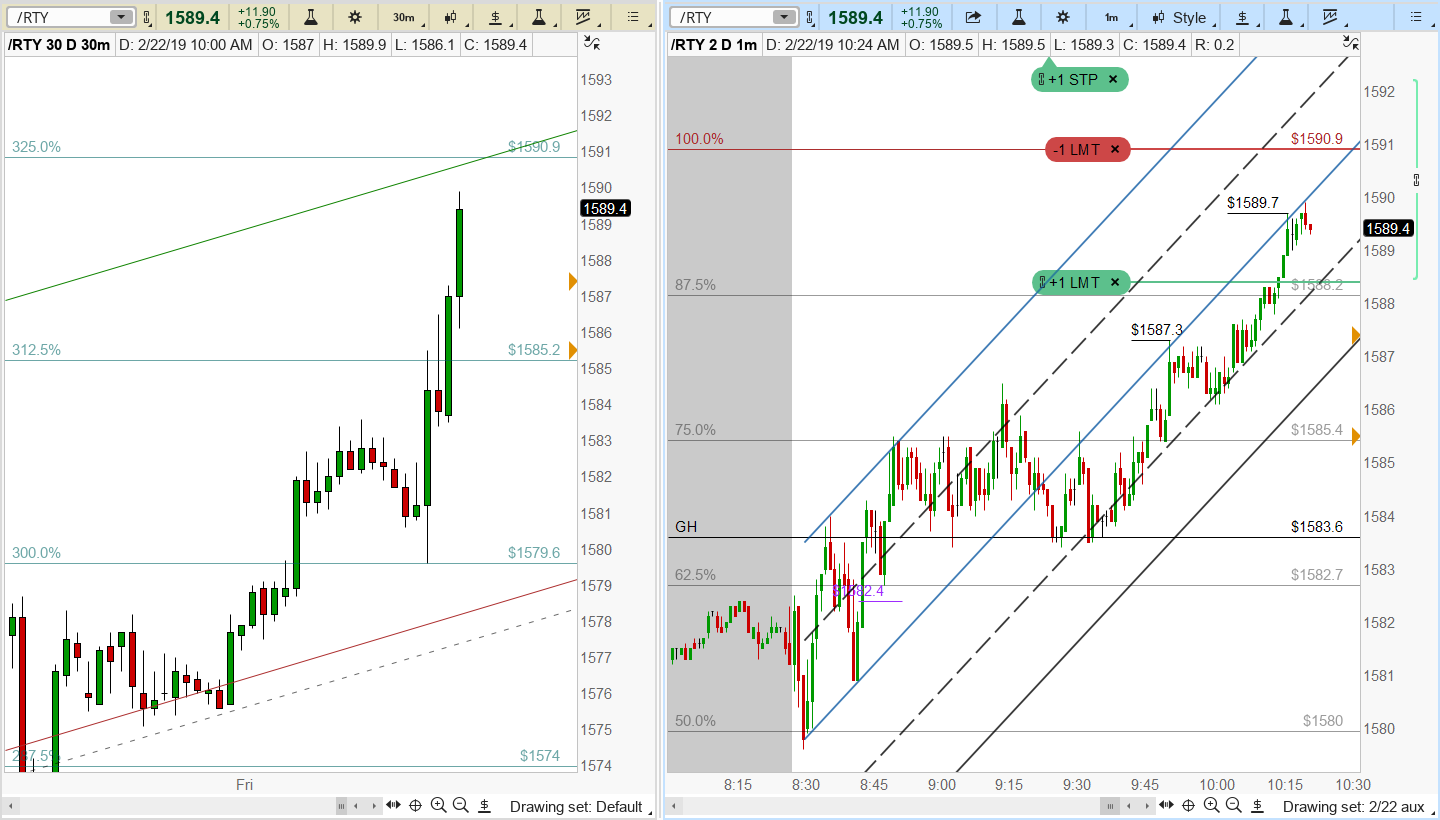Open chart settings gear in left chart

pyautogui.click(x=355, y=17)
